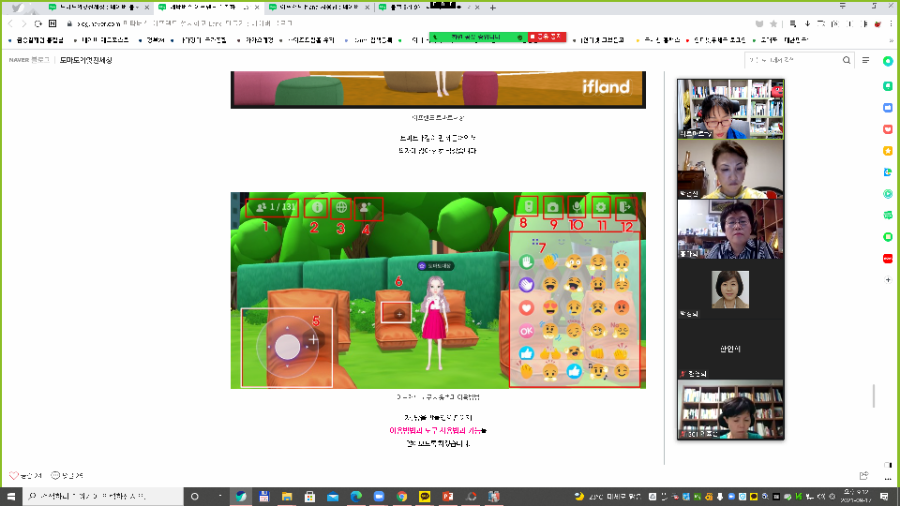Open Cortana circle on taskbar
This screenshot has width=900, height=506.
click(x=195, y=496)
